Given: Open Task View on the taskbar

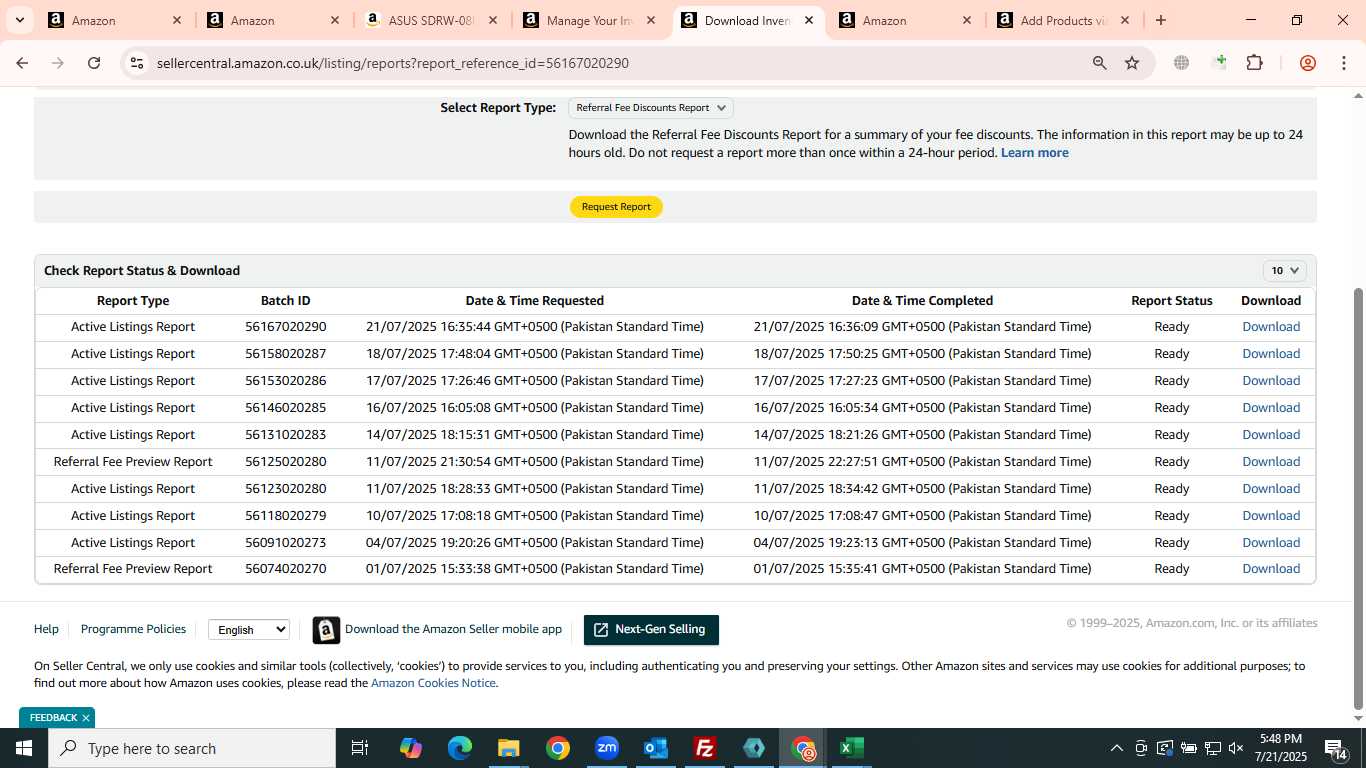Looking at the screenshot, I should pyautogui.click(x=360, y=748).
